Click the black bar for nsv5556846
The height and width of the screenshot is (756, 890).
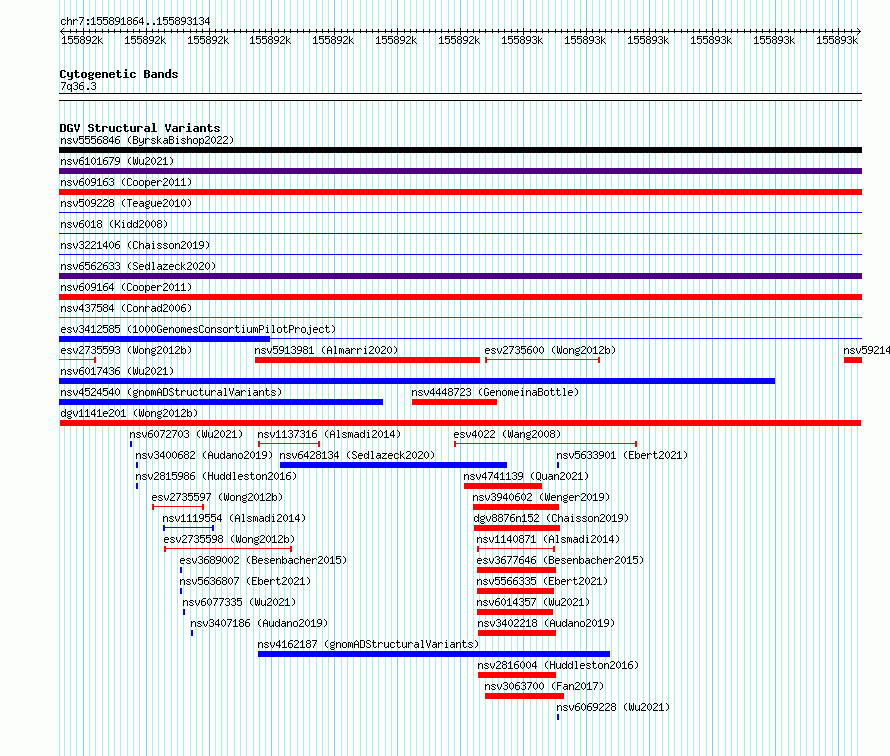(460, 150)
